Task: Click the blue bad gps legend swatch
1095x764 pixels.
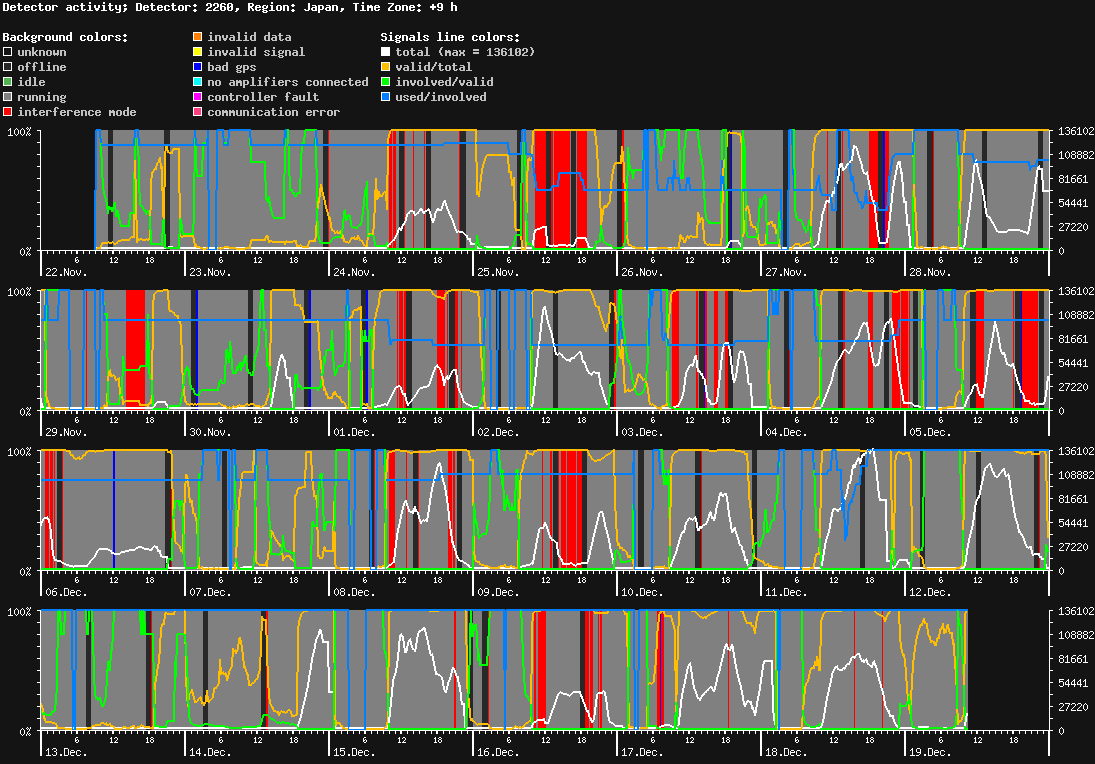Action: pyautogui.click(x=198, y=67)
